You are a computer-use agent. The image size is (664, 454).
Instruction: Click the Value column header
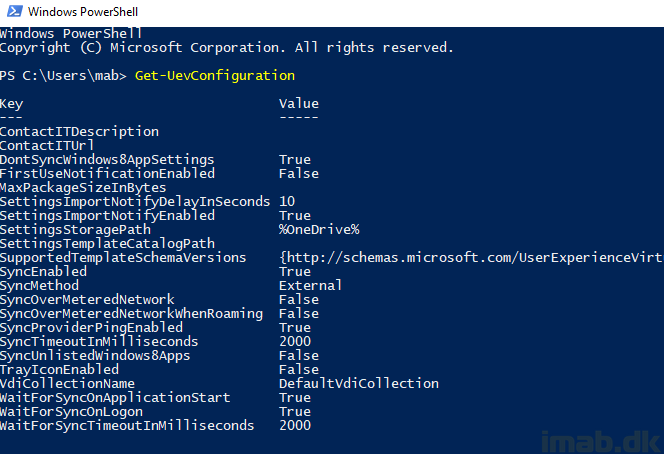299,104
